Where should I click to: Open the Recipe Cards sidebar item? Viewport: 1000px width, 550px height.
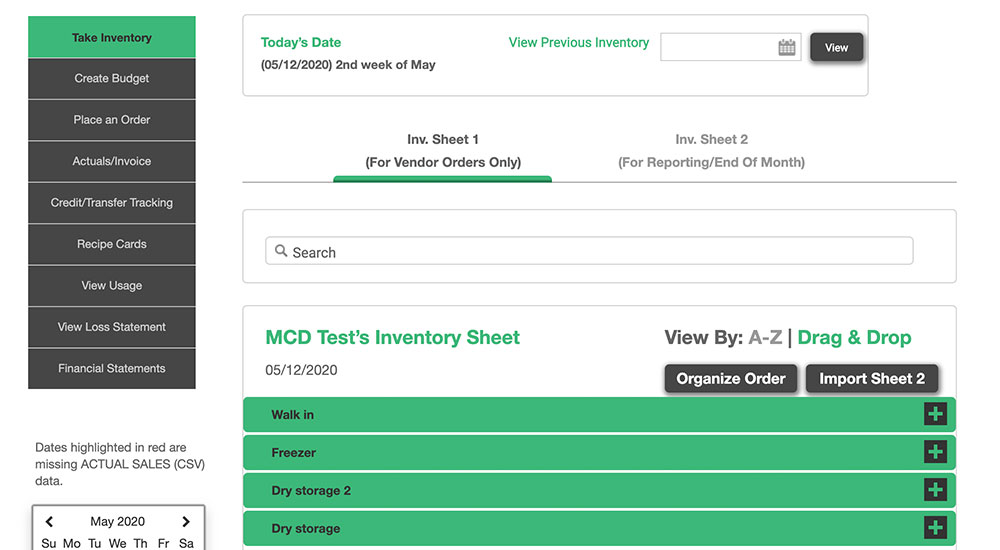[112, 244]
